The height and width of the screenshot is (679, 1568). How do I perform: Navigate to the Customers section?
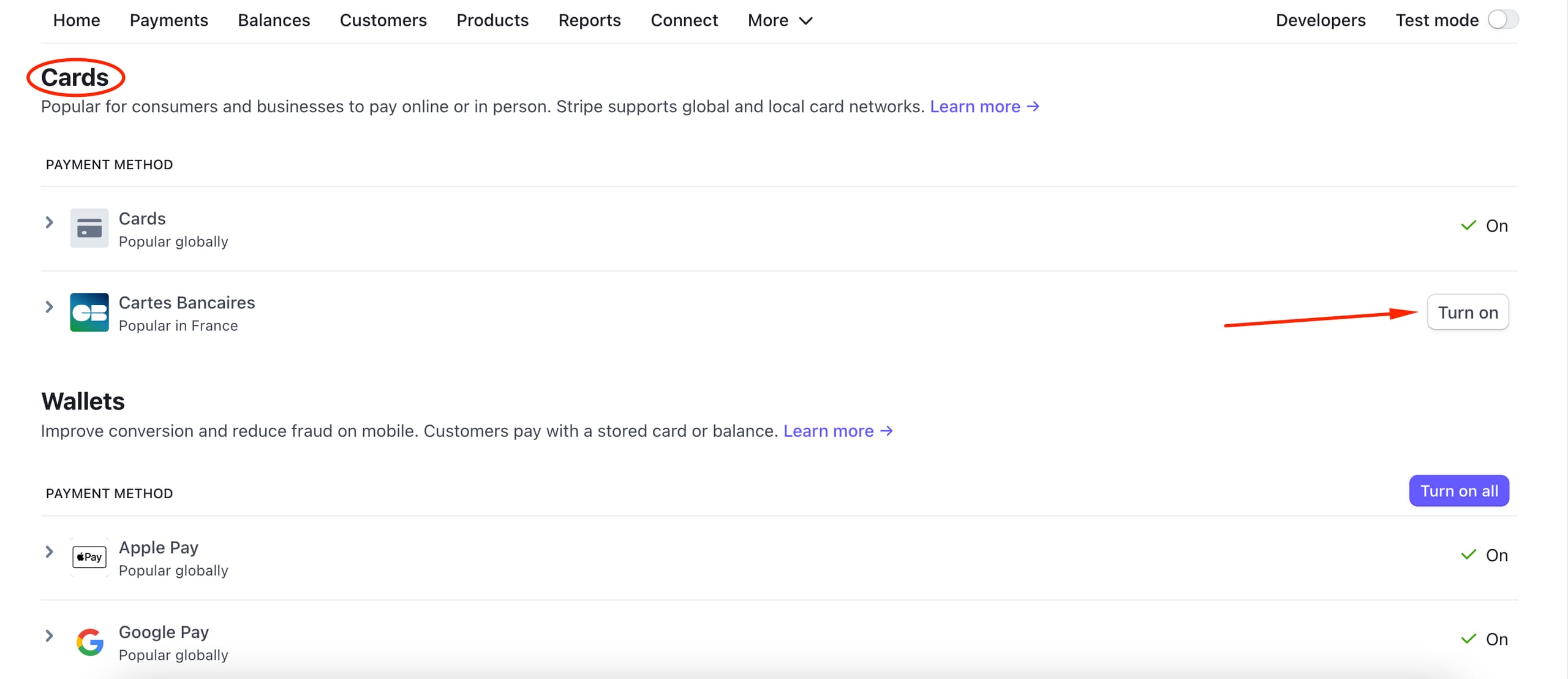[x=383, y=20]
